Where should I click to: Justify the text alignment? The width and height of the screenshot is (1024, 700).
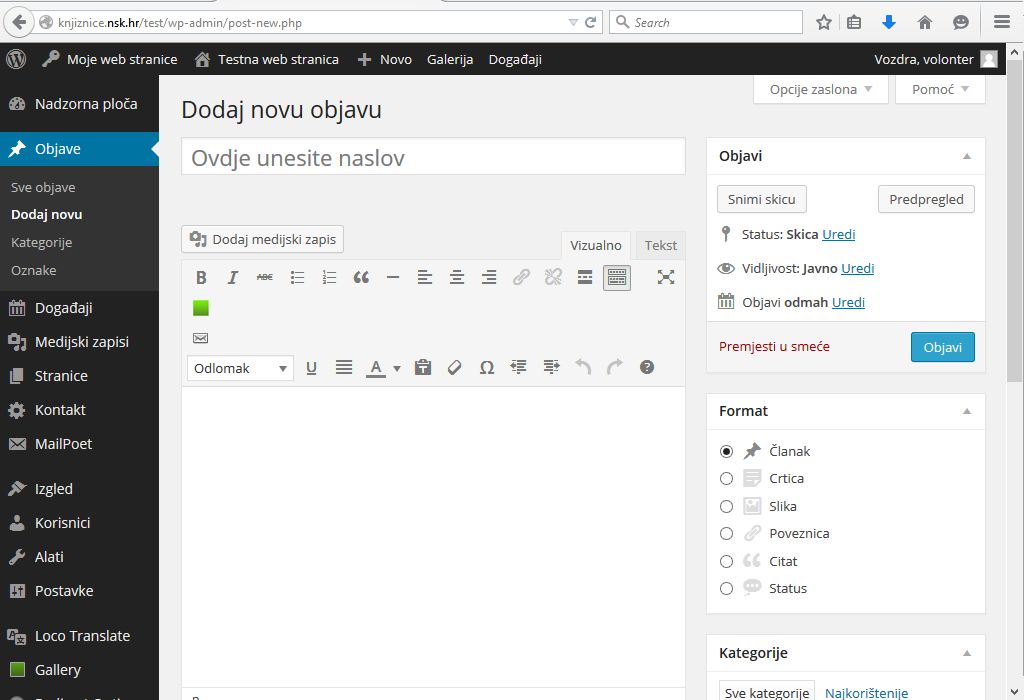click(x=344, y=368)
